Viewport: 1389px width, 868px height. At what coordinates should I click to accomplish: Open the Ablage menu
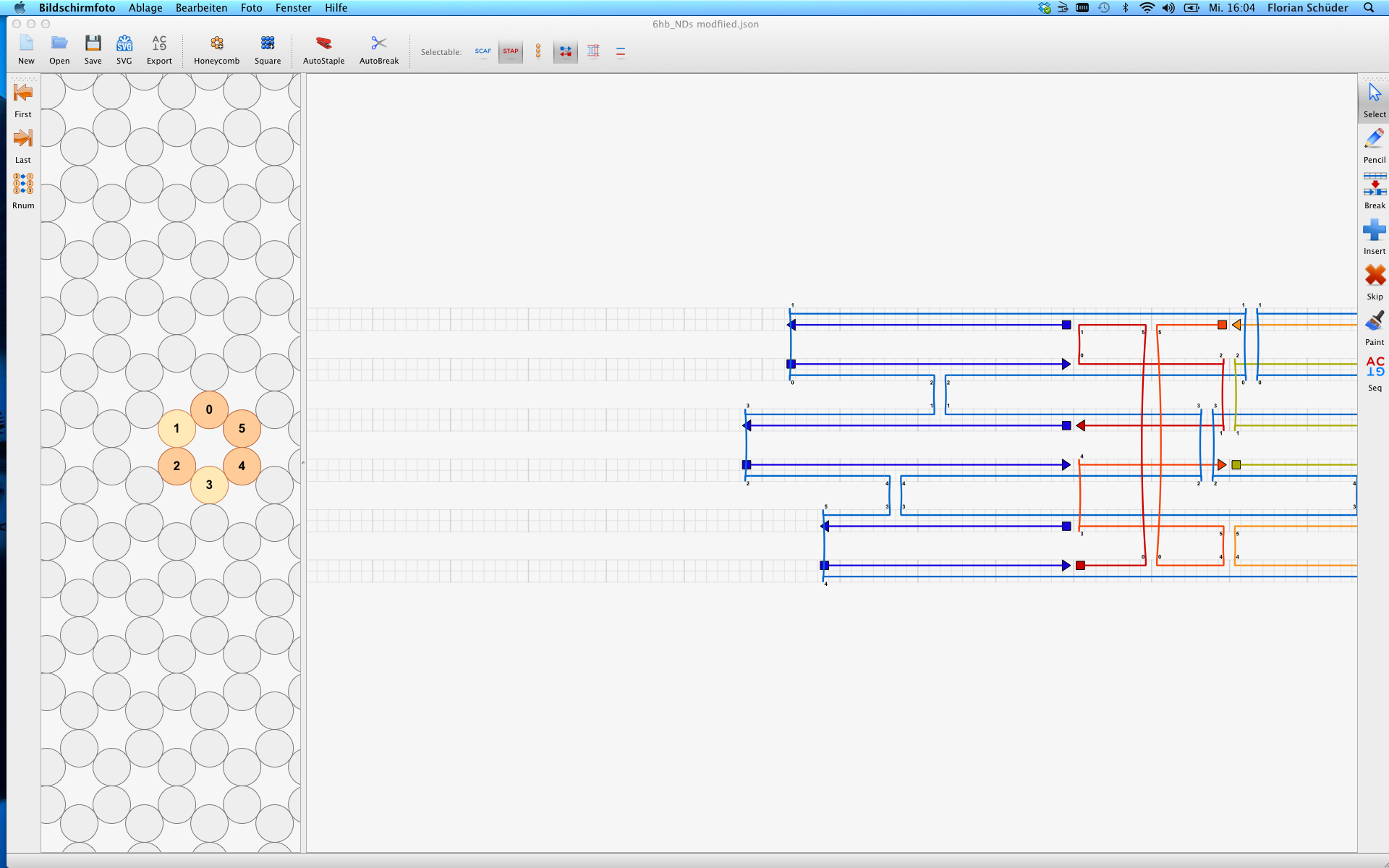(145, 8)
